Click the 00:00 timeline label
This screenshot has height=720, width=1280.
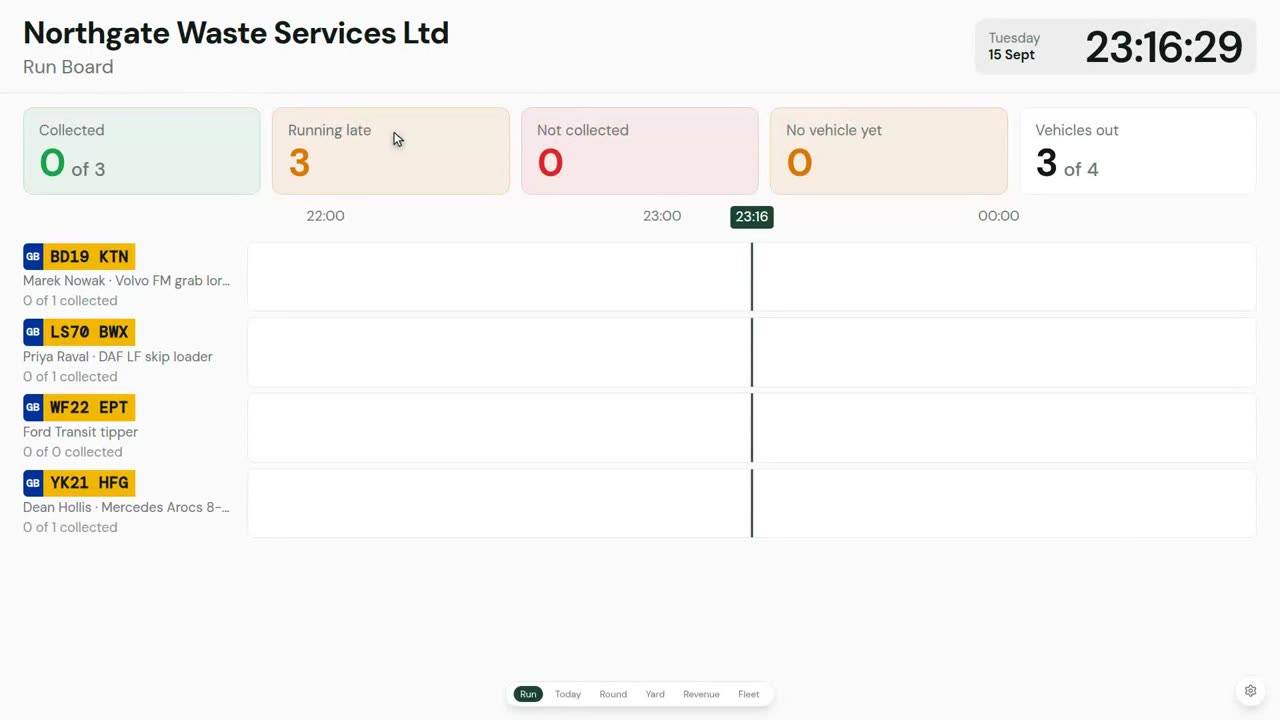pos(999,216)
